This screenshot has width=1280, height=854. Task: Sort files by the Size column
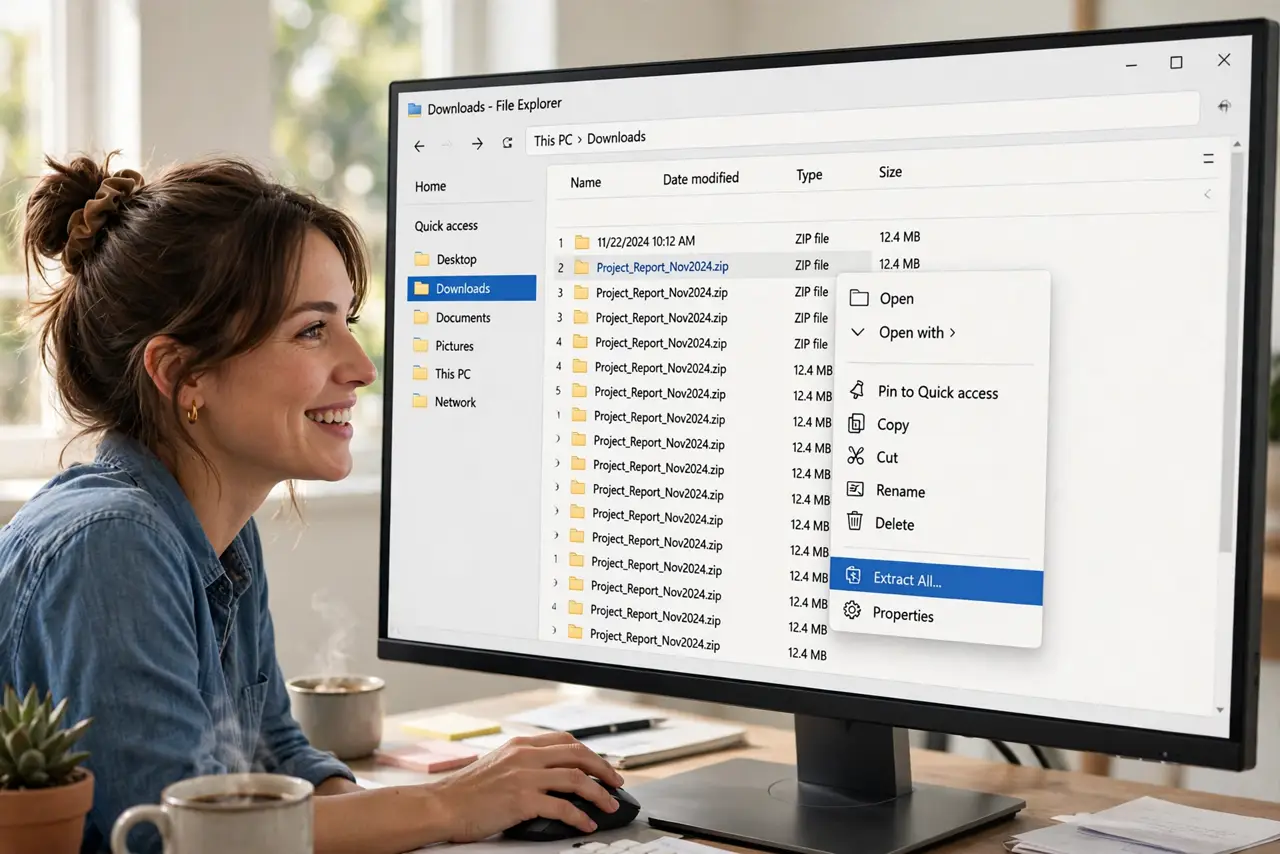click(x=890, y=172)
